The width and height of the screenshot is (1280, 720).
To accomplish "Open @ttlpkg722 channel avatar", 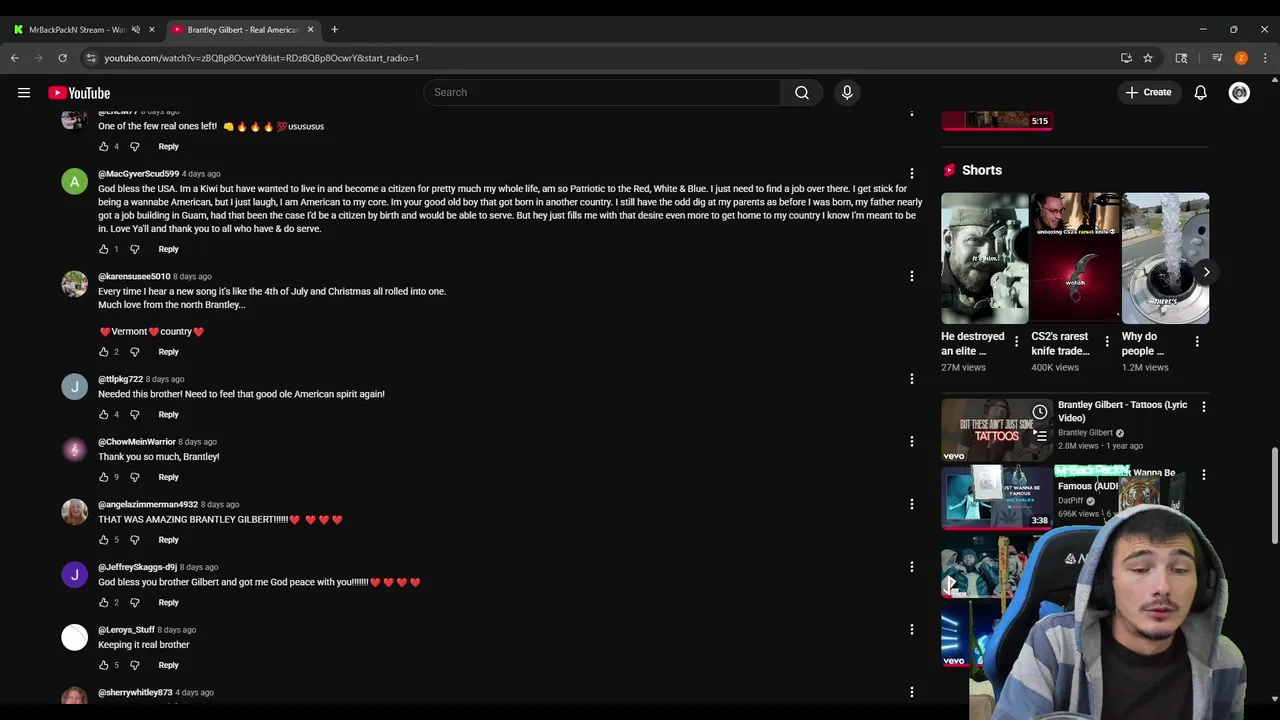I will coord(74,387).
